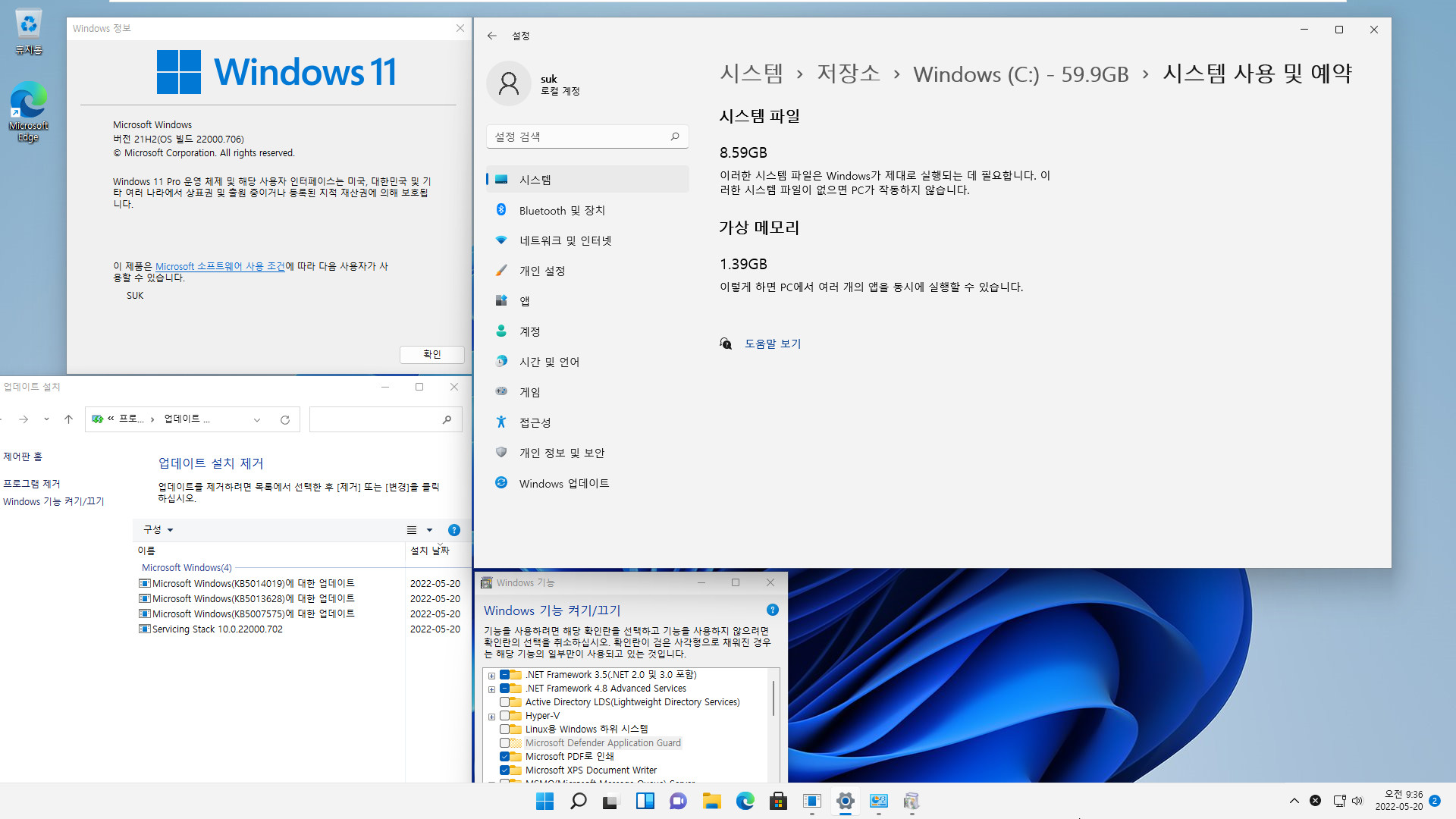Open the view options dropdown arrow
1456x819 pixels.
(429, 530)
